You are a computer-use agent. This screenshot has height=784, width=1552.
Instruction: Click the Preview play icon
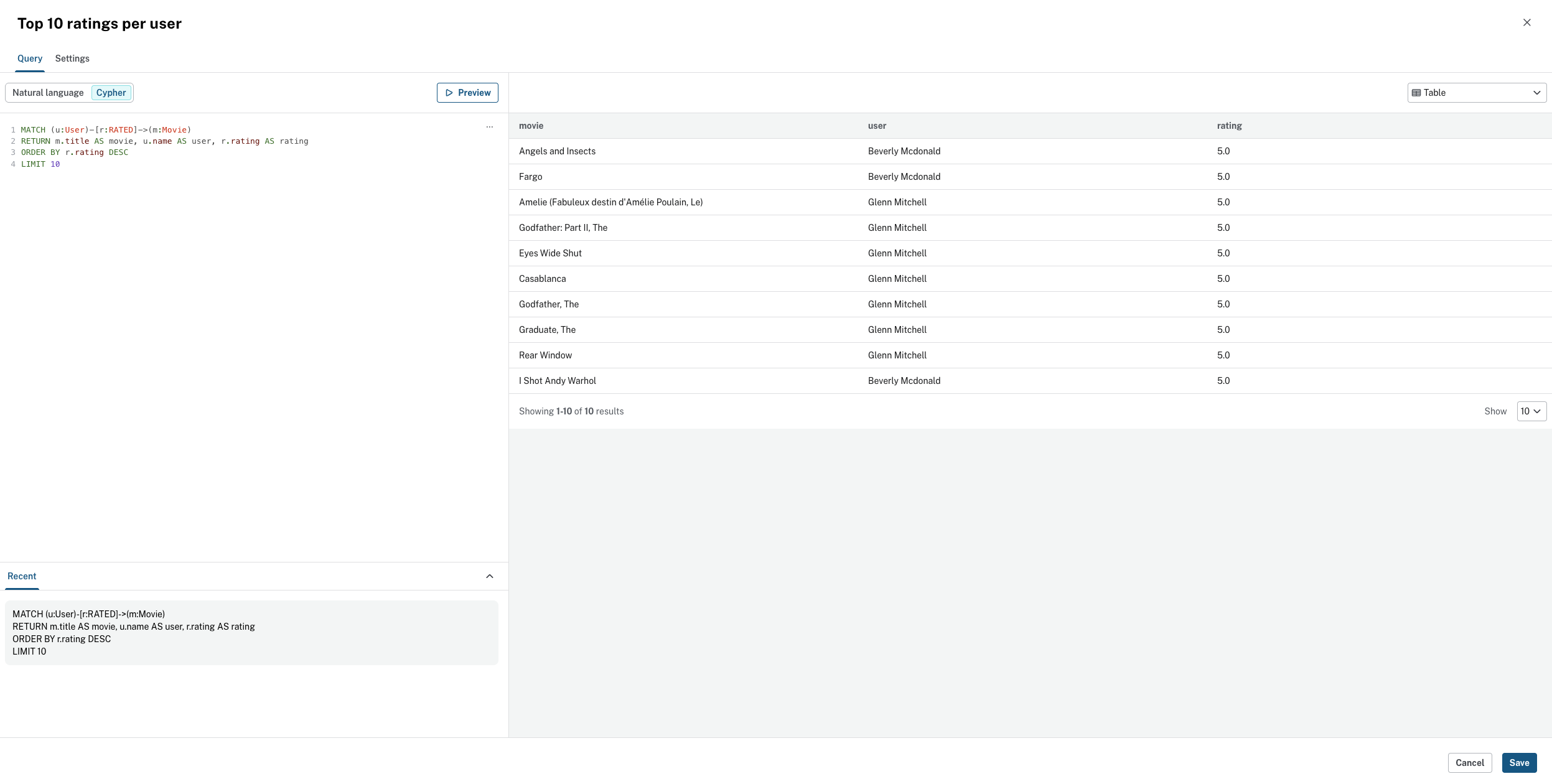coord(449,93)
